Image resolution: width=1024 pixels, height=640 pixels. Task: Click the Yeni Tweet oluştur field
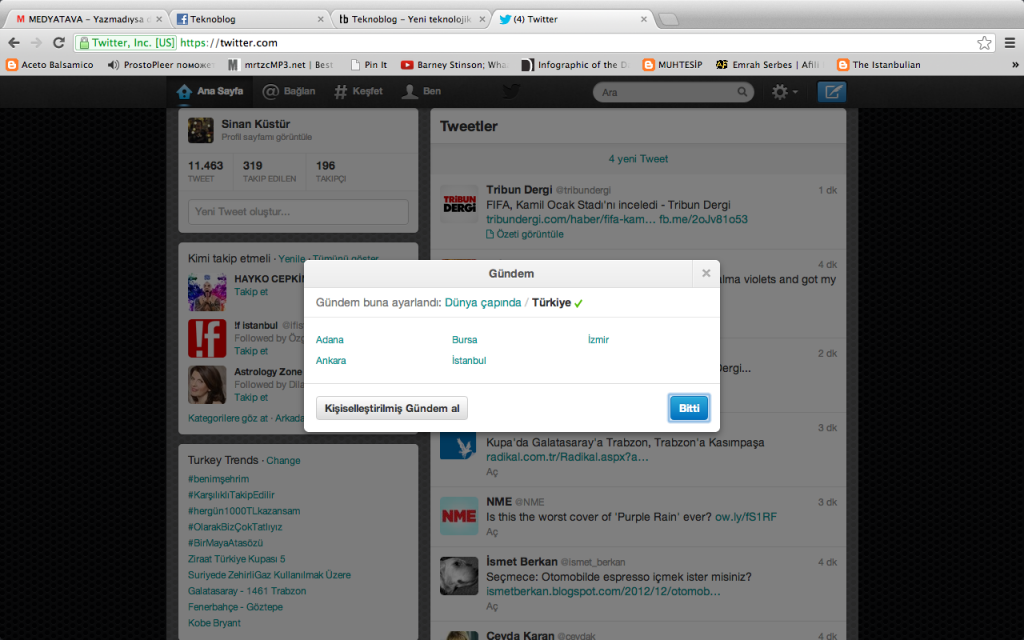click(297, 211)
